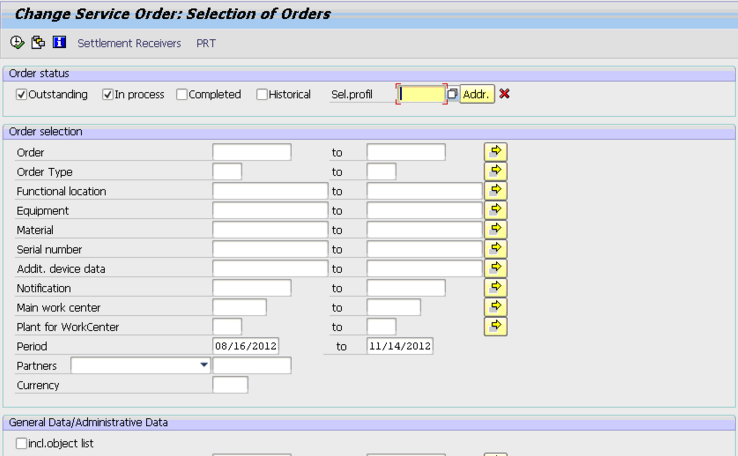Click the Order status group header

tap(369, 73)
